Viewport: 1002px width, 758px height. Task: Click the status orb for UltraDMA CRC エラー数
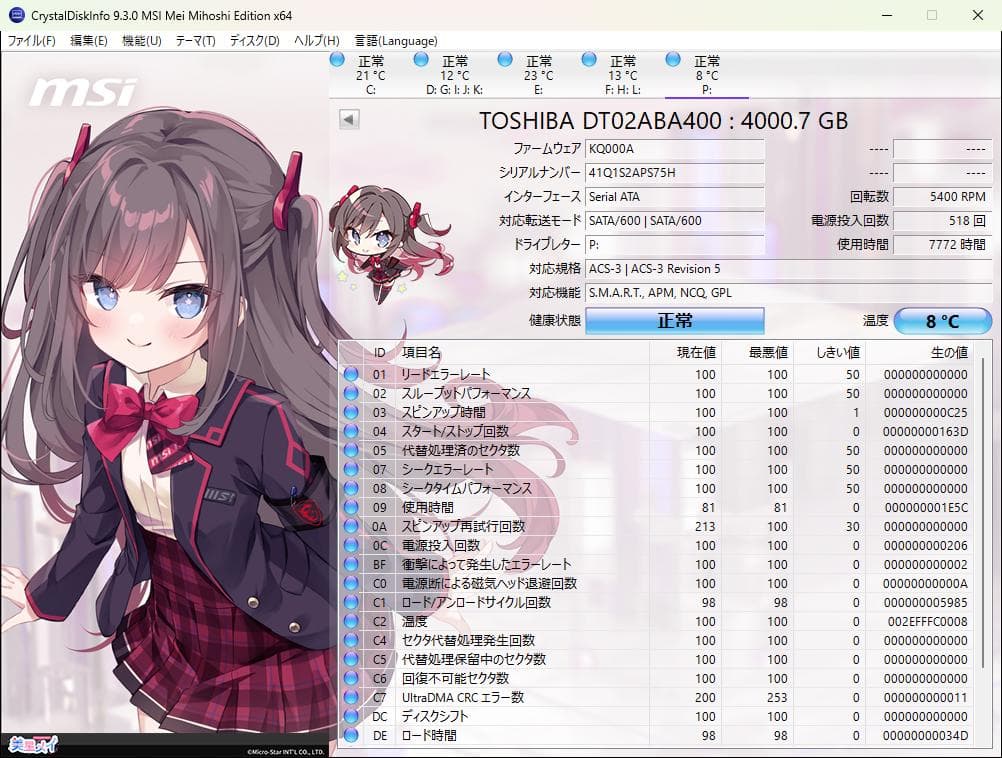point(350,698)
